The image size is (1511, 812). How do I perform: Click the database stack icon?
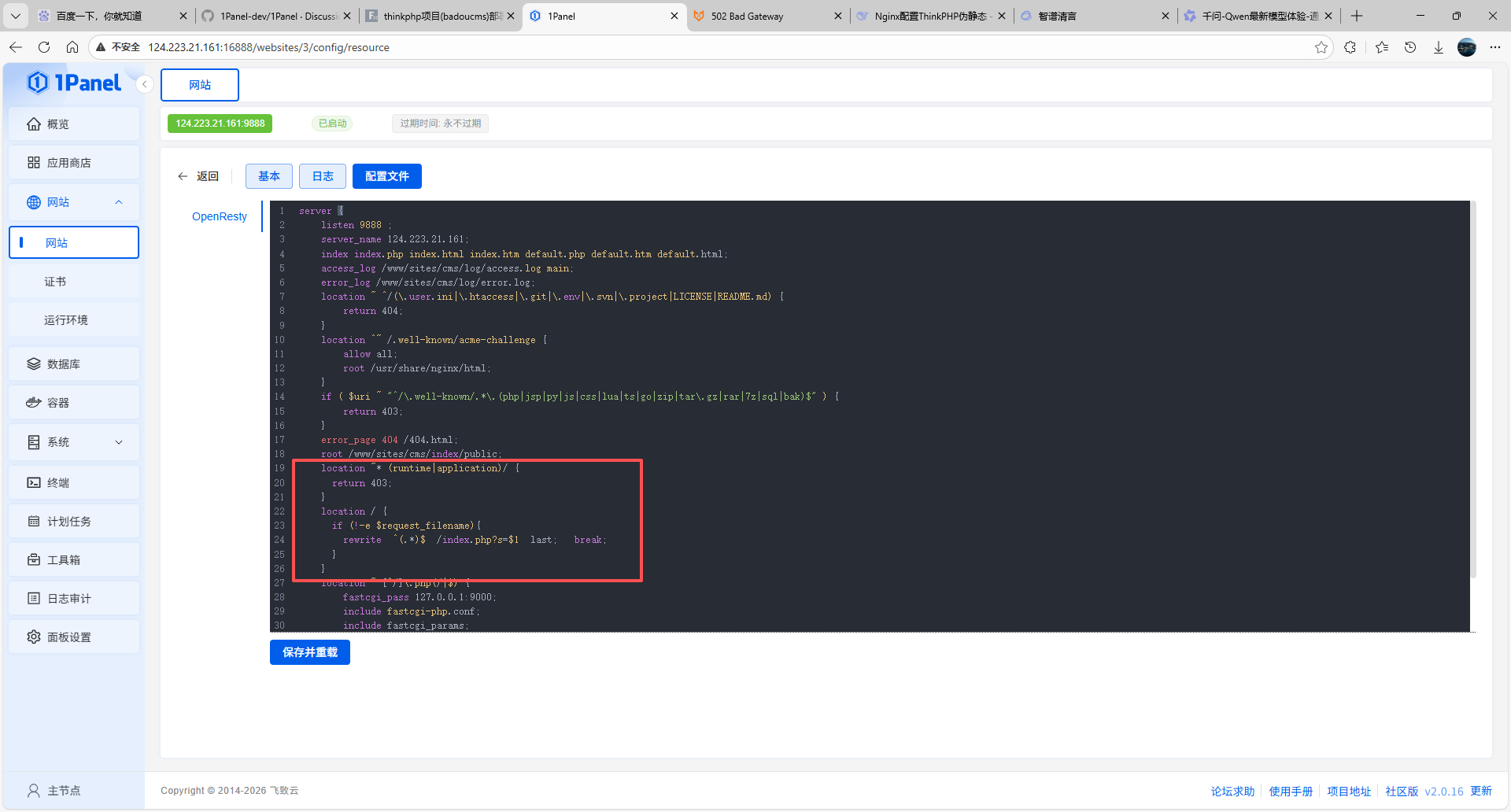[34, 364]
